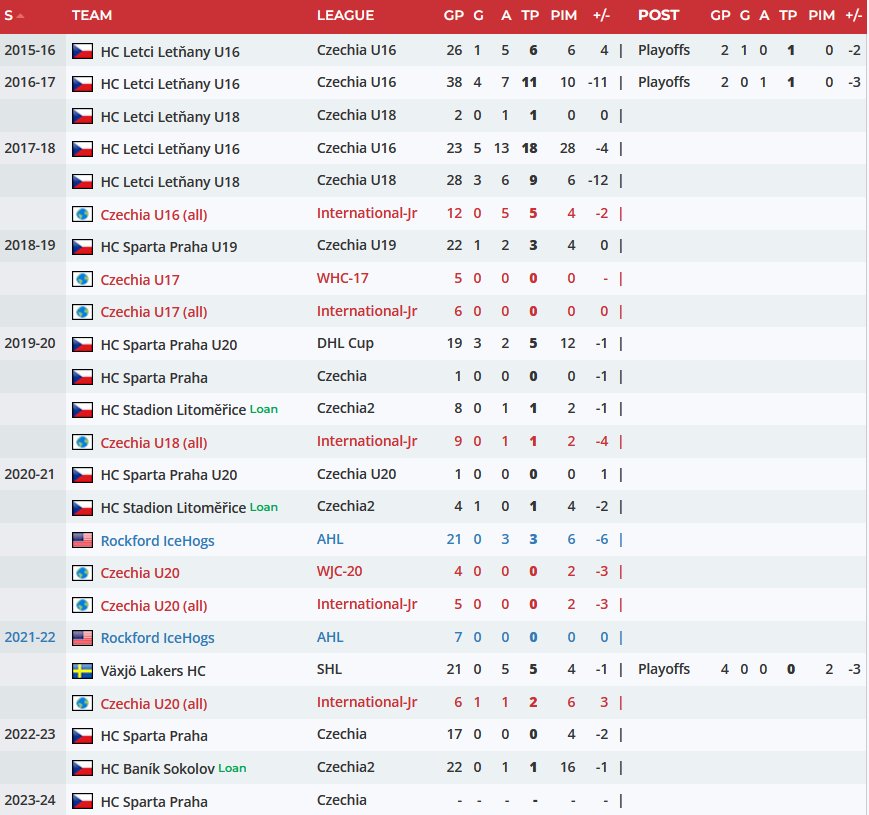Click the globe icon beside Czechia U17 (all)
This screenshot has height=815, width=869.
coord(83,312)
